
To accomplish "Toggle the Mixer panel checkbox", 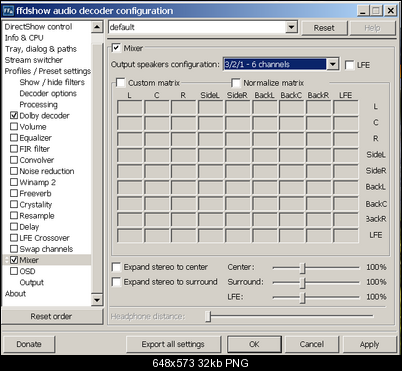I will tap(116, 48).
